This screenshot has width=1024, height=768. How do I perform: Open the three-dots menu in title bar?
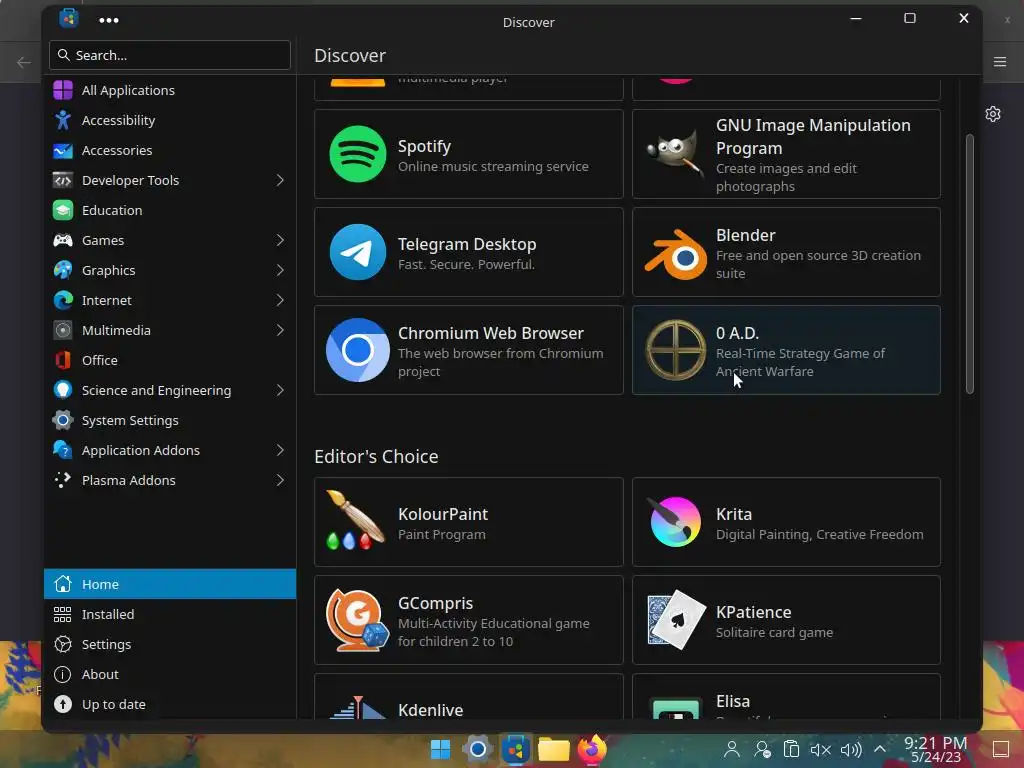(108, 20)
